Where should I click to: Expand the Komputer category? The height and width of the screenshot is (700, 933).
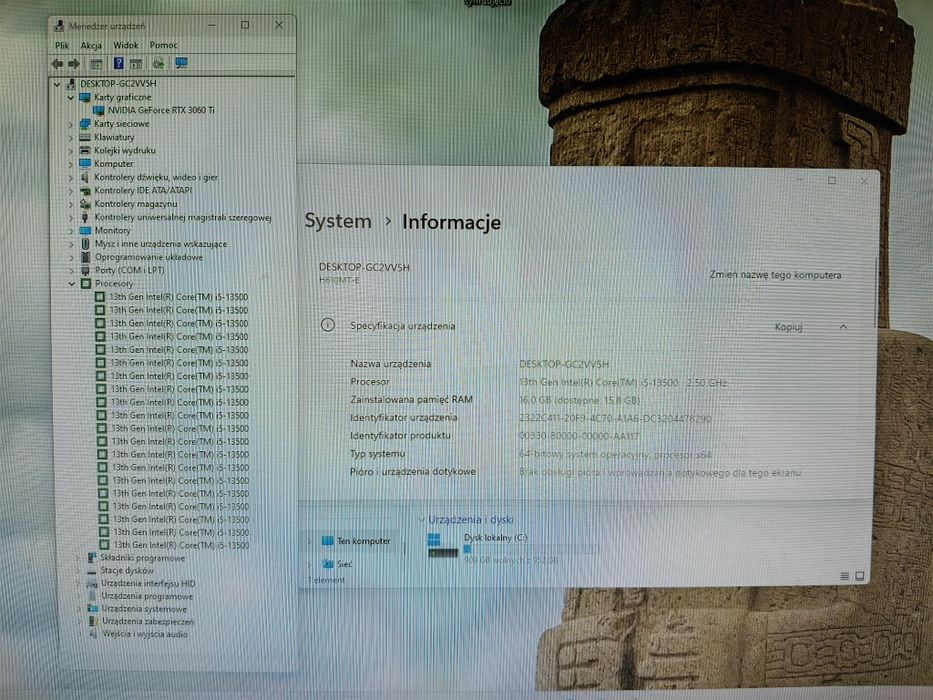click(x=70, y=164)
